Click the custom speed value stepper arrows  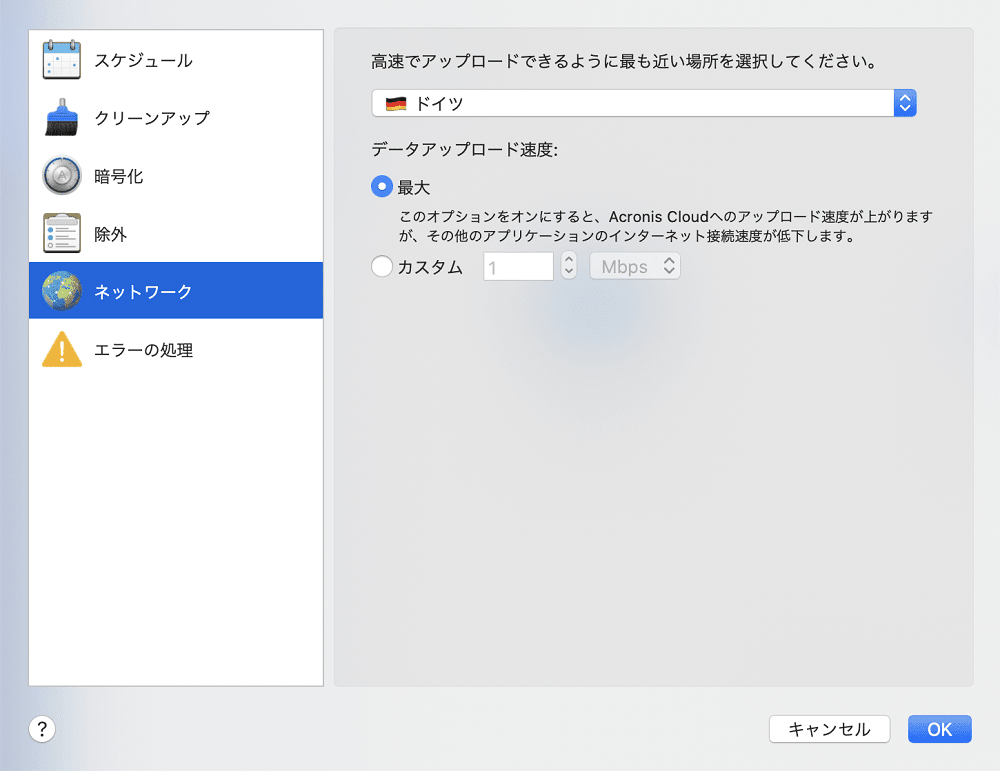click(569, 266)
